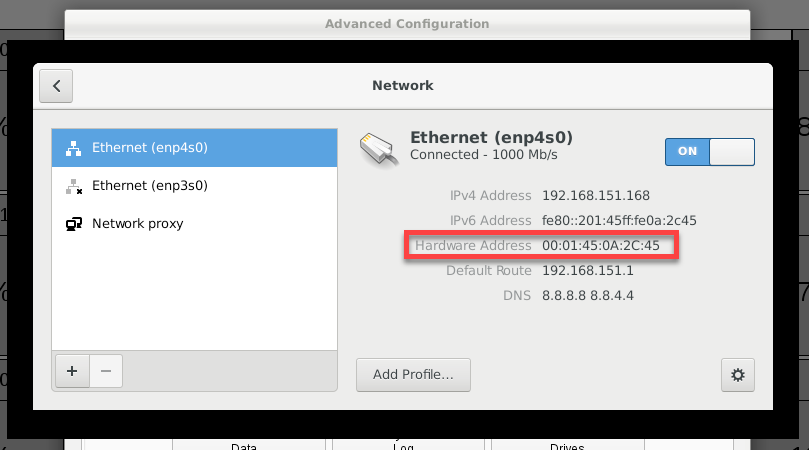Viewport: 809px width, 450px height.
Task: Open Network proxy settings
Action: (x=195, y=224)
